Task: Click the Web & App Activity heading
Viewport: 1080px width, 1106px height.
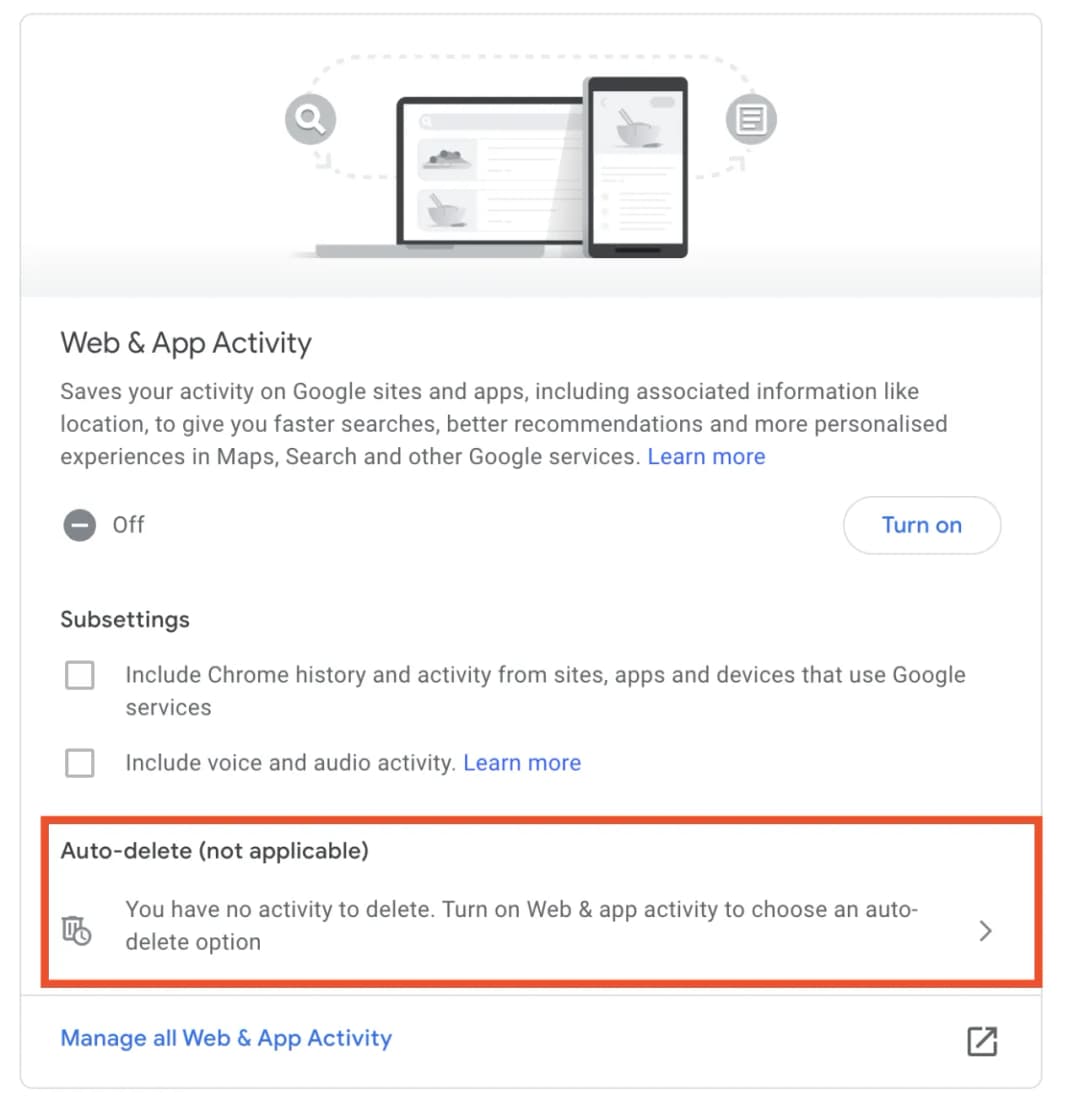Action: (186, 343)
